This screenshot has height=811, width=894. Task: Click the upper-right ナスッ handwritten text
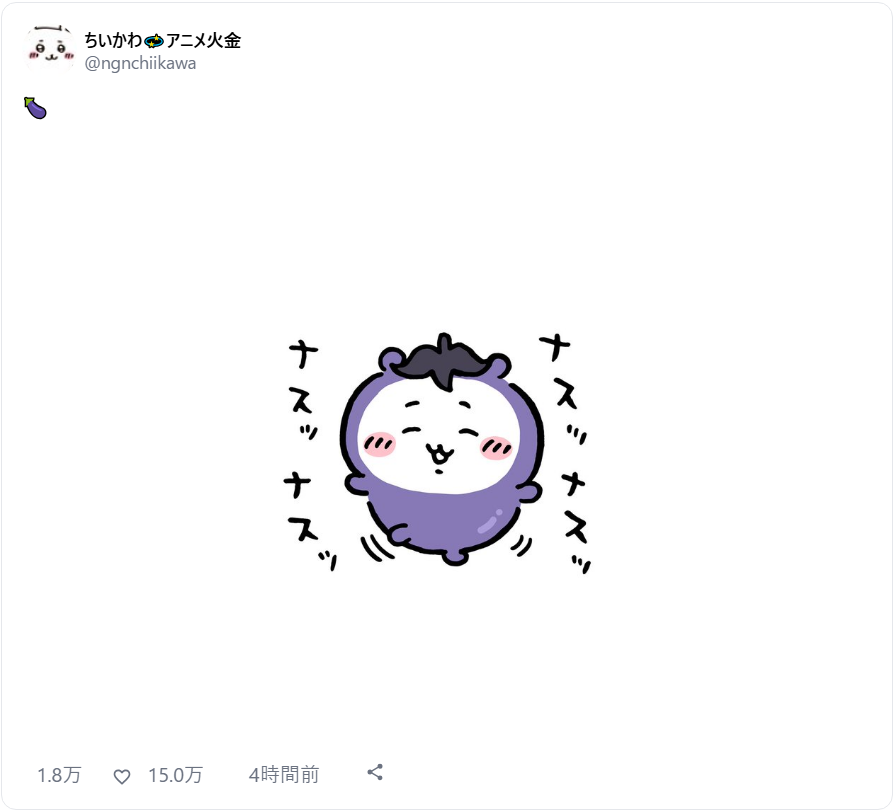[x=563, y=389]
